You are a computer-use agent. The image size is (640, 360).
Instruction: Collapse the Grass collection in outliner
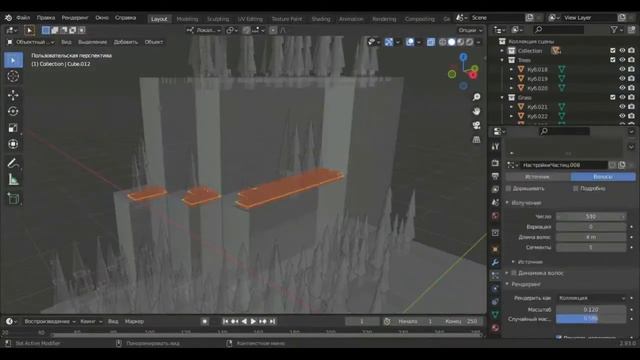click(x=502, y=98)
